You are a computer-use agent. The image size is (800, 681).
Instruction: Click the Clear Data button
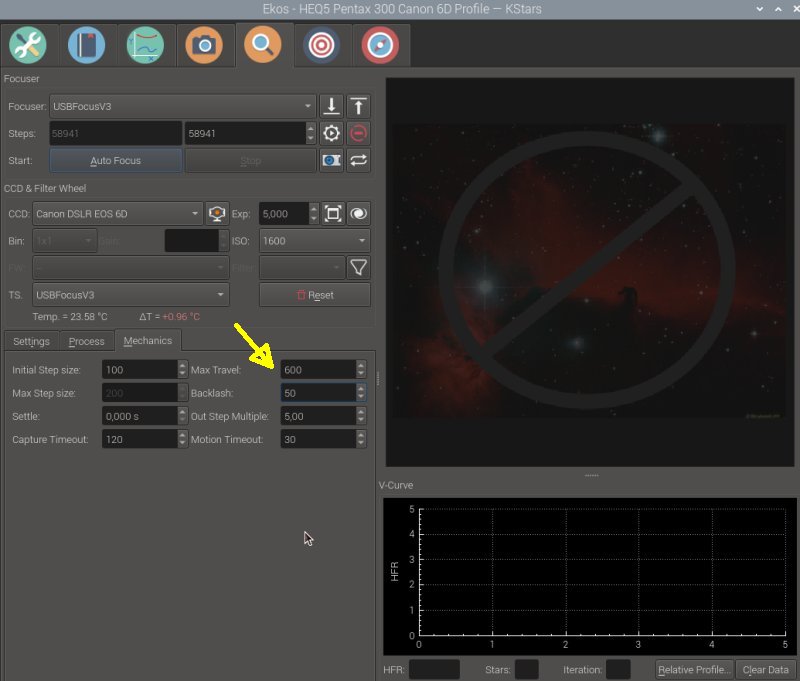coord(765,670)
